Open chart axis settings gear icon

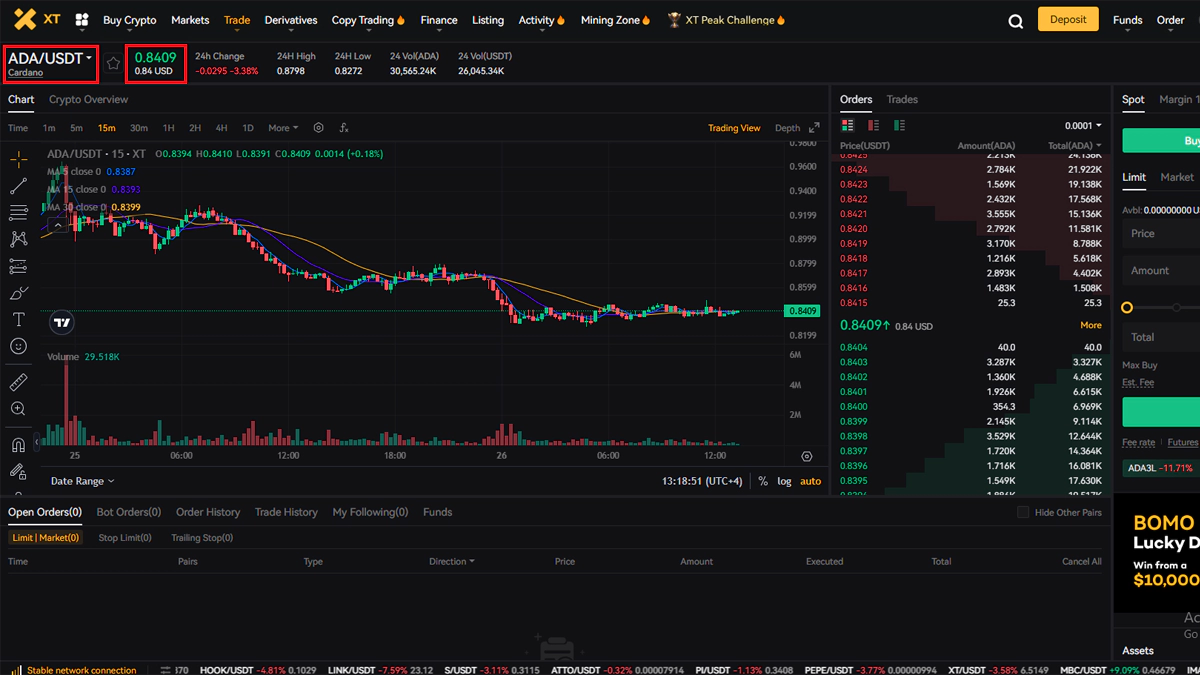807,456
